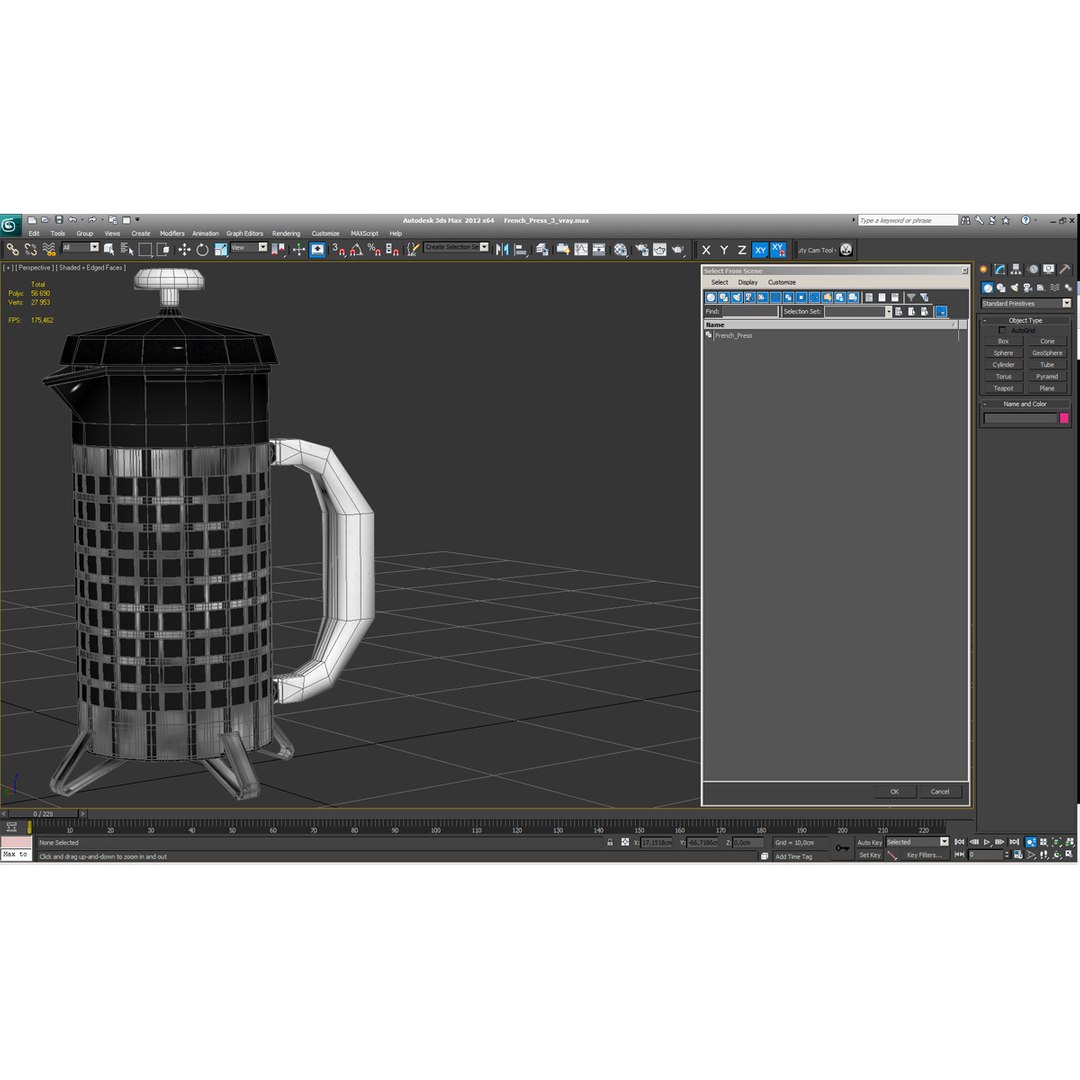1080x1080 pixels.
Task: Toggle Display Geometry filter in Select From Scene
Action: pyautogui.click(x=711, y=298)
